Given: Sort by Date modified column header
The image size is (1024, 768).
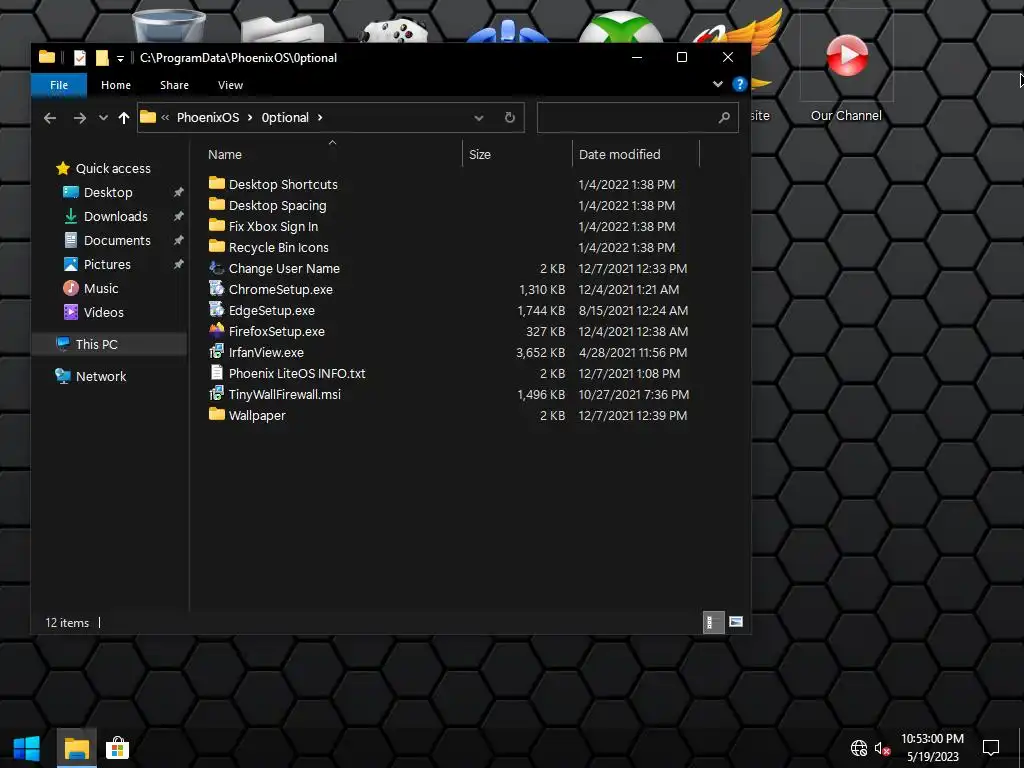Looking at the screenshot, I should (x=636, y=155).
